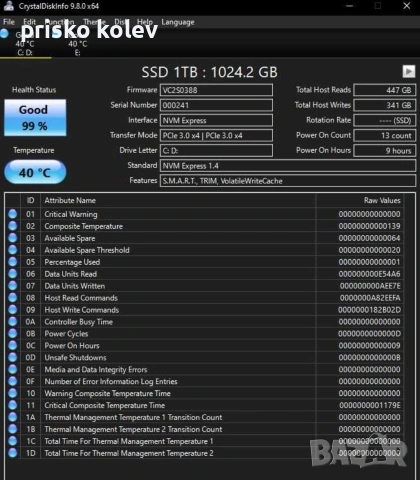
Task: Select raw value 000000000AEE7E
Action: pyautogui.click(x=370, y=286)
